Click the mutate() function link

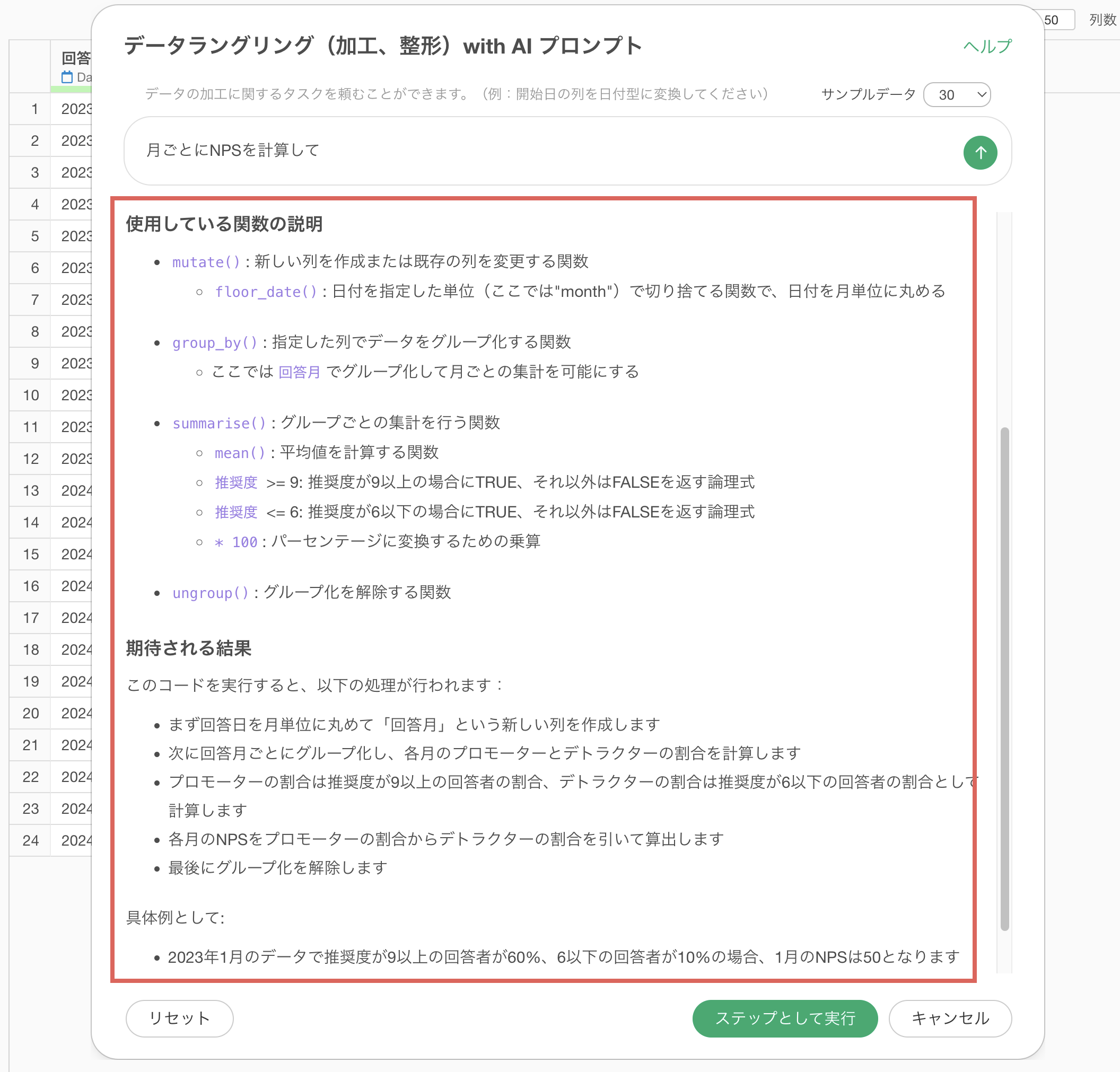(x=206, y=262)
